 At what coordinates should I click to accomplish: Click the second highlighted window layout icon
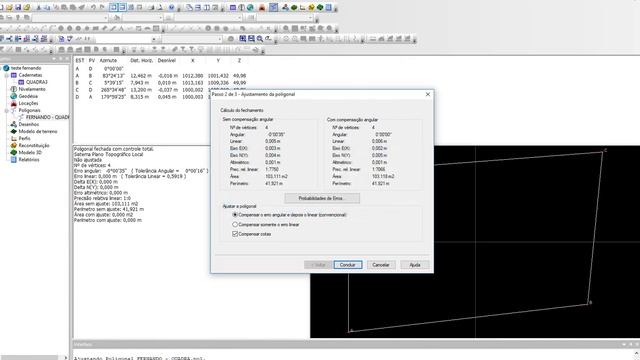click(122, 7)
